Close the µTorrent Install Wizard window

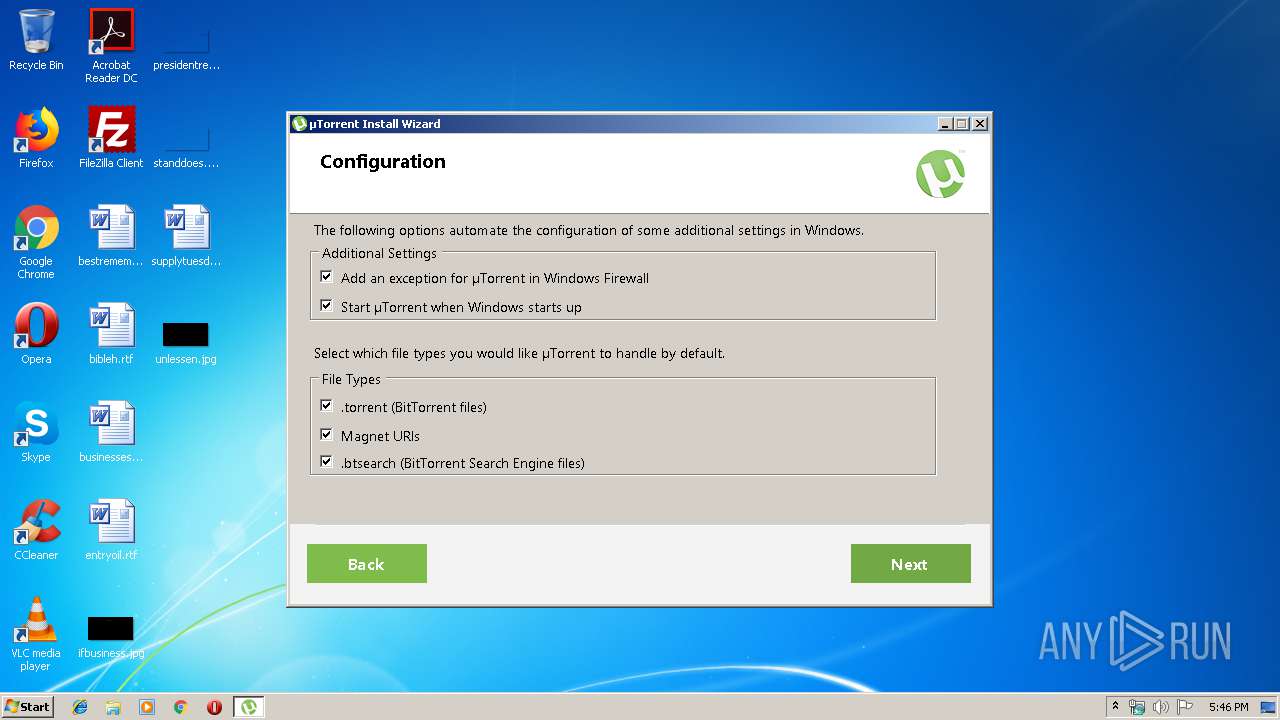point(980,124)
